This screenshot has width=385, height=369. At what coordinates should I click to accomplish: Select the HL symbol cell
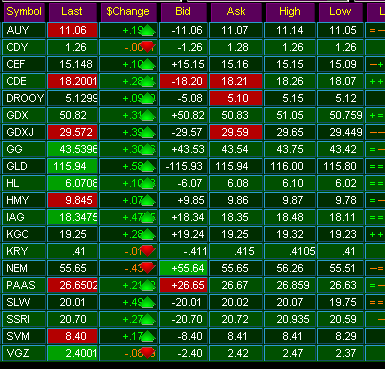[24, 183]
